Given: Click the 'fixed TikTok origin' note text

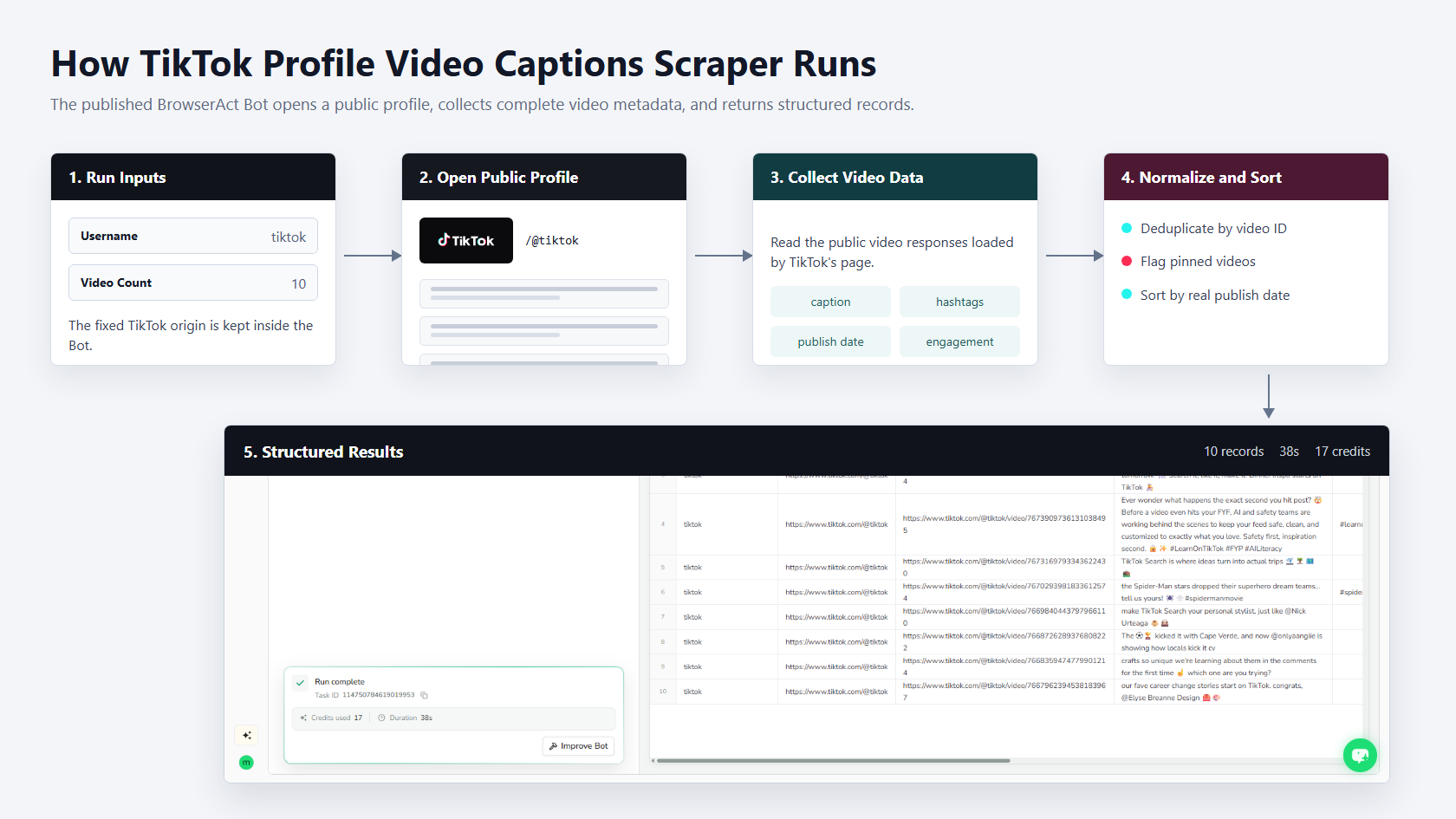Looking at the screenshot, I should (191, 335).
